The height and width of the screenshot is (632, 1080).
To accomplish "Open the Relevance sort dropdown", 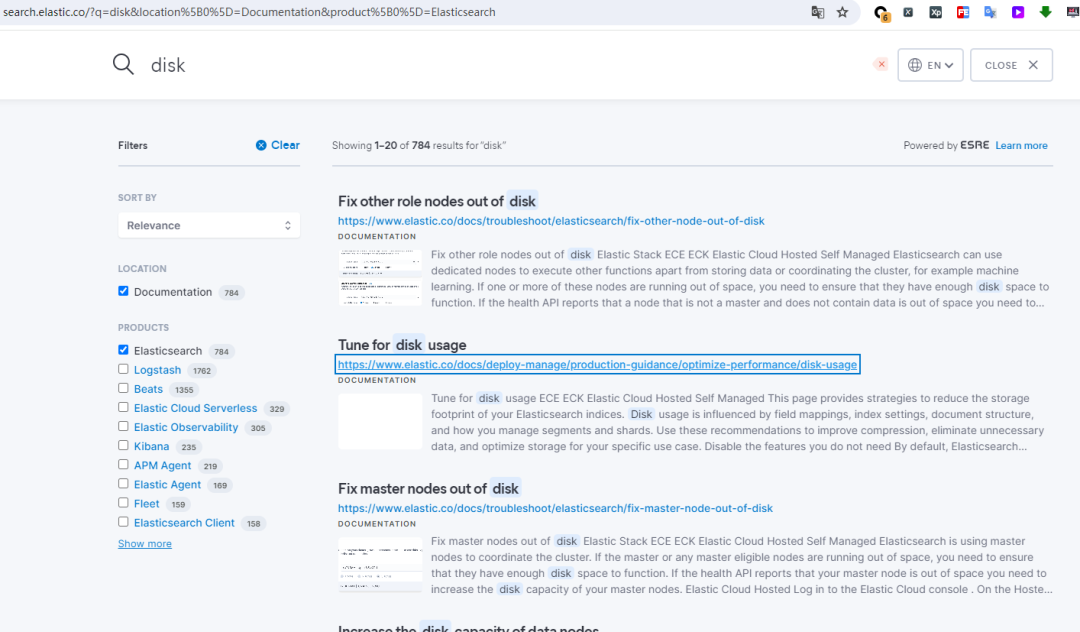I will click(209, 226).
